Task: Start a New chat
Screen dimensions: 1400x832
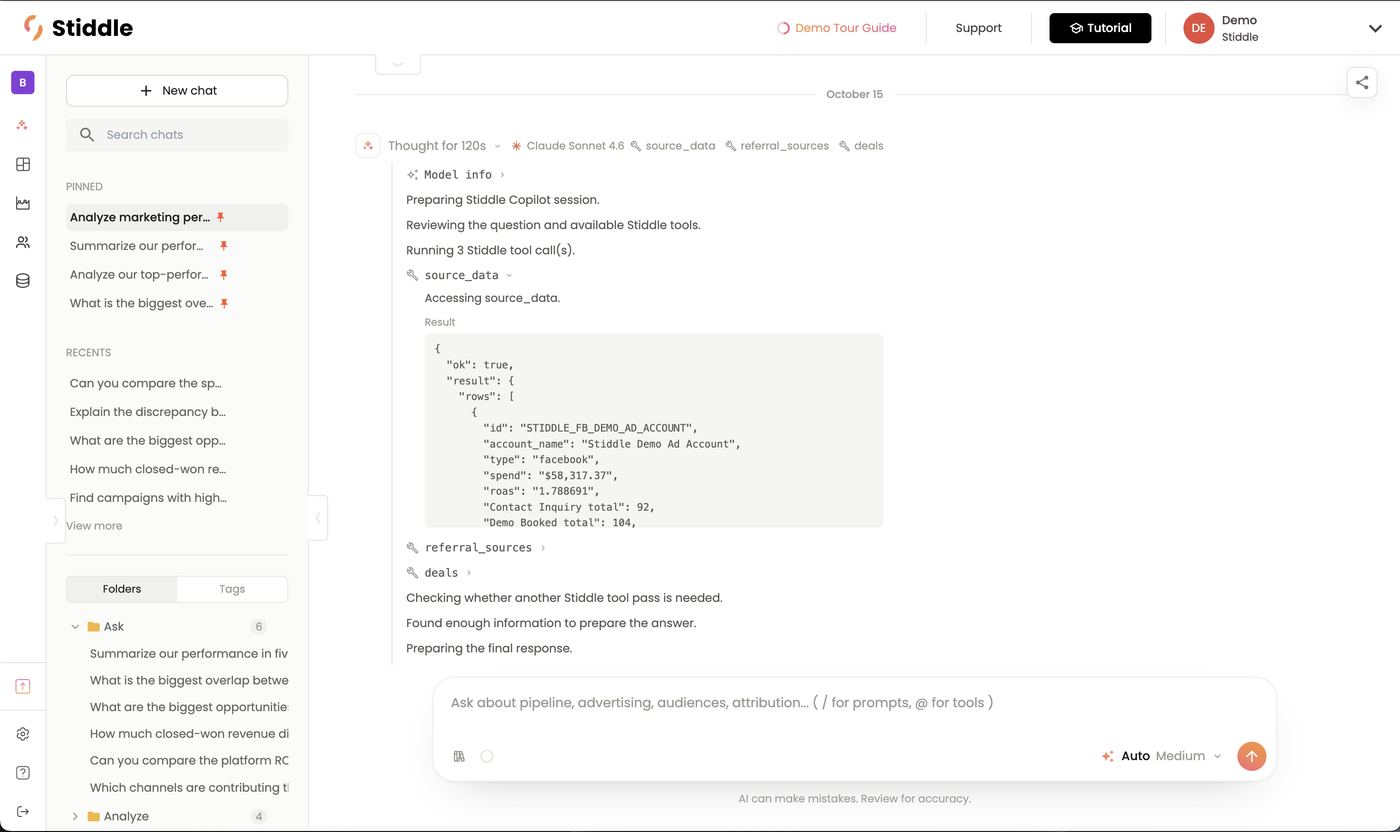Action: [177, 91]
